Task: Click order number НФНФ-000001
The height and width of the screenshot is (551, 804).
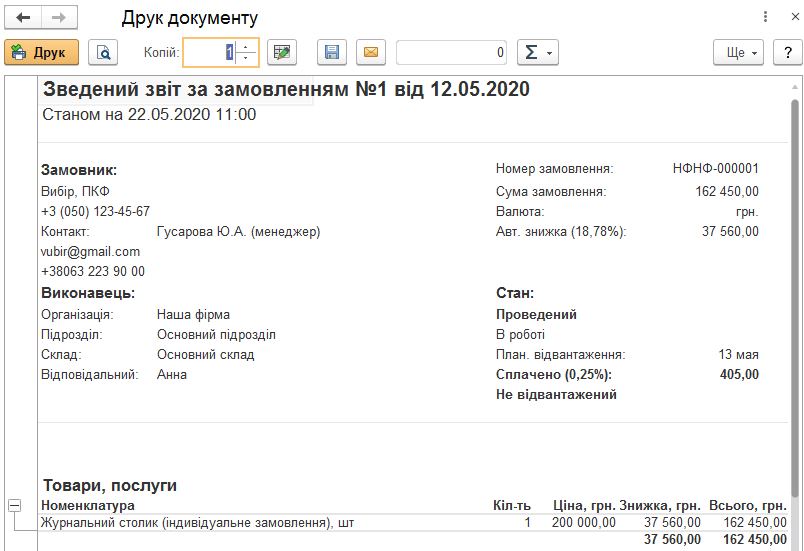Action: (715, 168)
